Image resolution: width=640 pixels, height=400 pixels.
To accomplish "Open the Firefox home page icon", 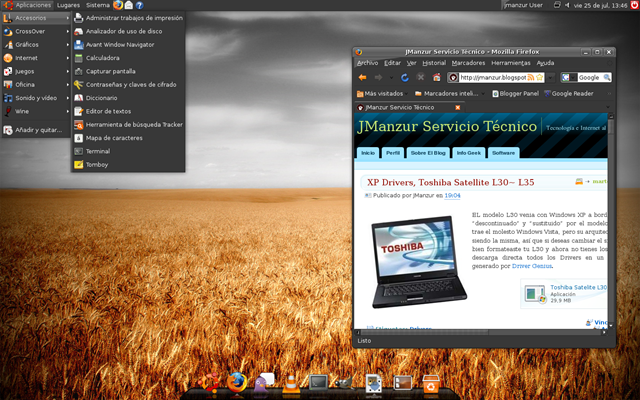I will pyautogui.click(x=437, y=77).
